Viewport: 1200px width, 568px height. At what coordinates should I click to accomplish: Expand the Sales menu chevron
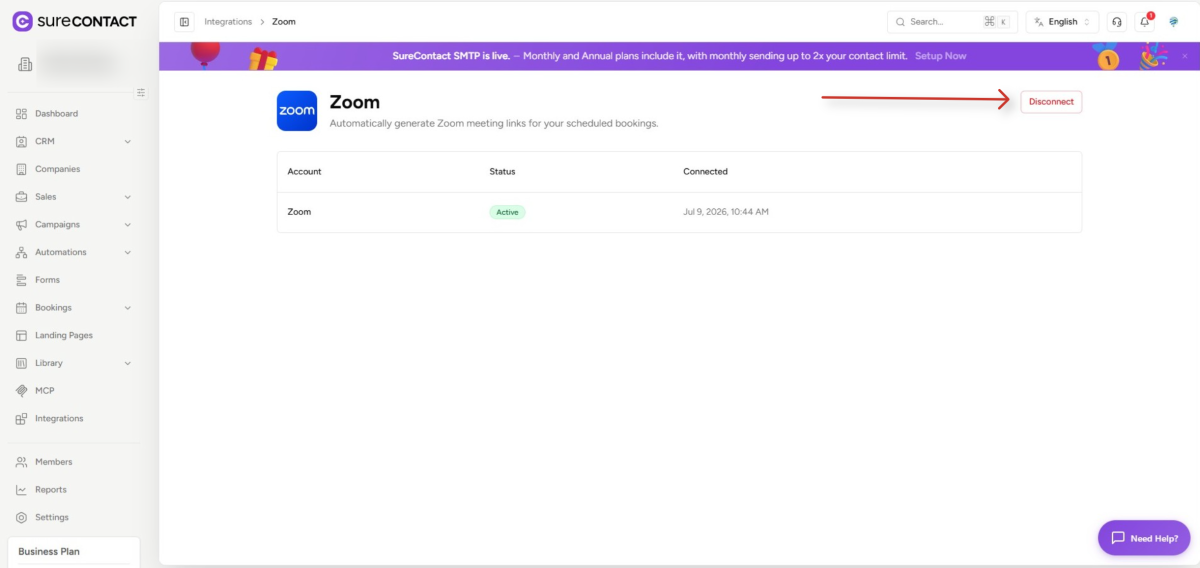tap(128, 197)
